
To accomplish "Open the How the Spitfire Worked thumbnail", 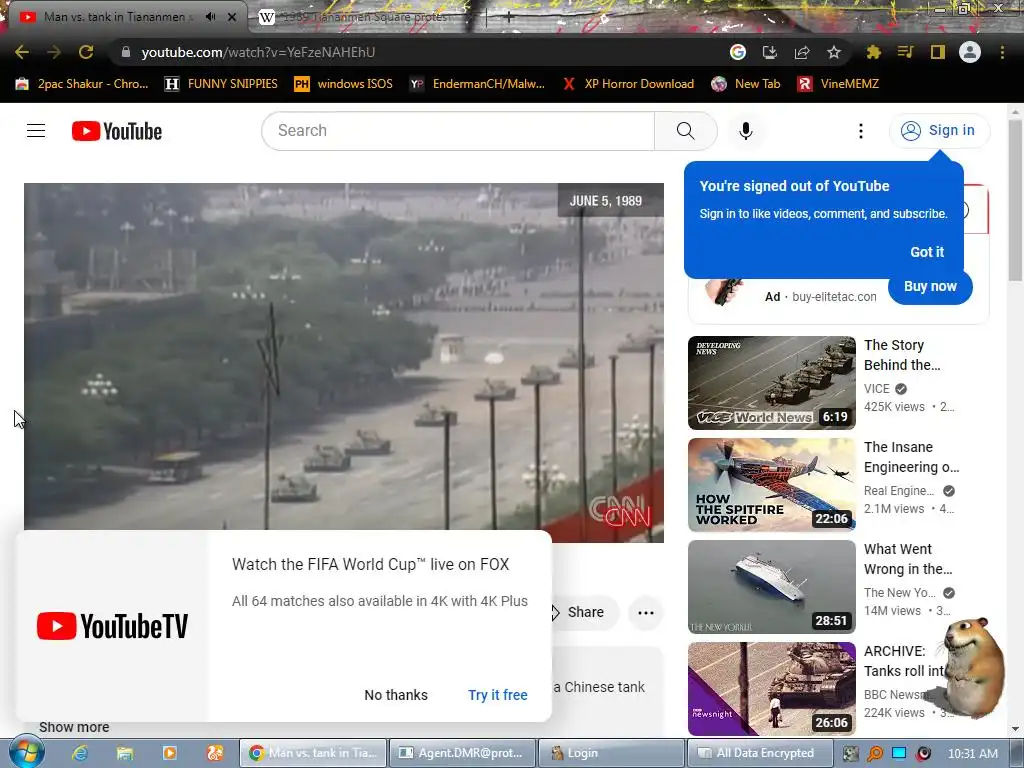I will coord(771,485).
